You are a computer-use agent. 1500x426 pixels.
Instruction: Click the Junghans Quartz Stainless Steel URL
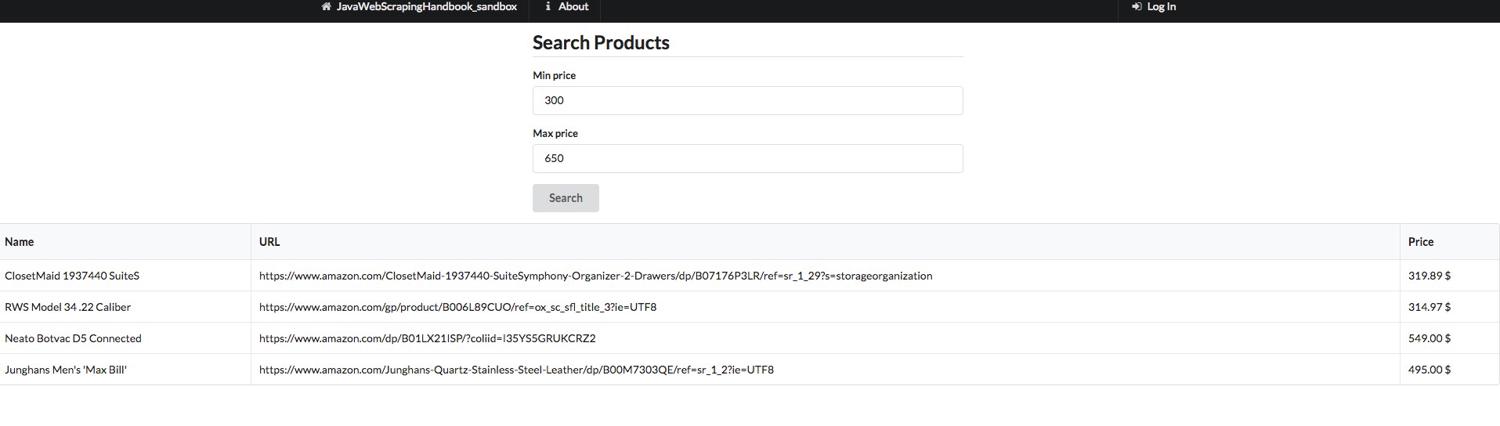pyautogui.click(x=516, y=370)
